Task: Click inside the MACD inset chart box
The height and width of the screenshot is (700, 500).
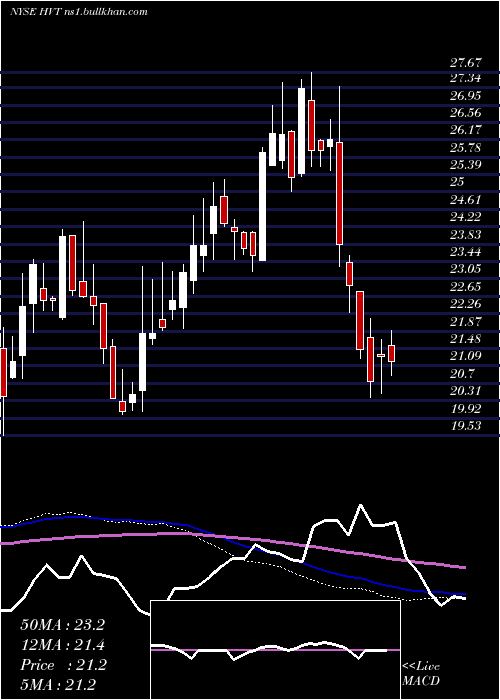Action: click(x=275, y=650)
